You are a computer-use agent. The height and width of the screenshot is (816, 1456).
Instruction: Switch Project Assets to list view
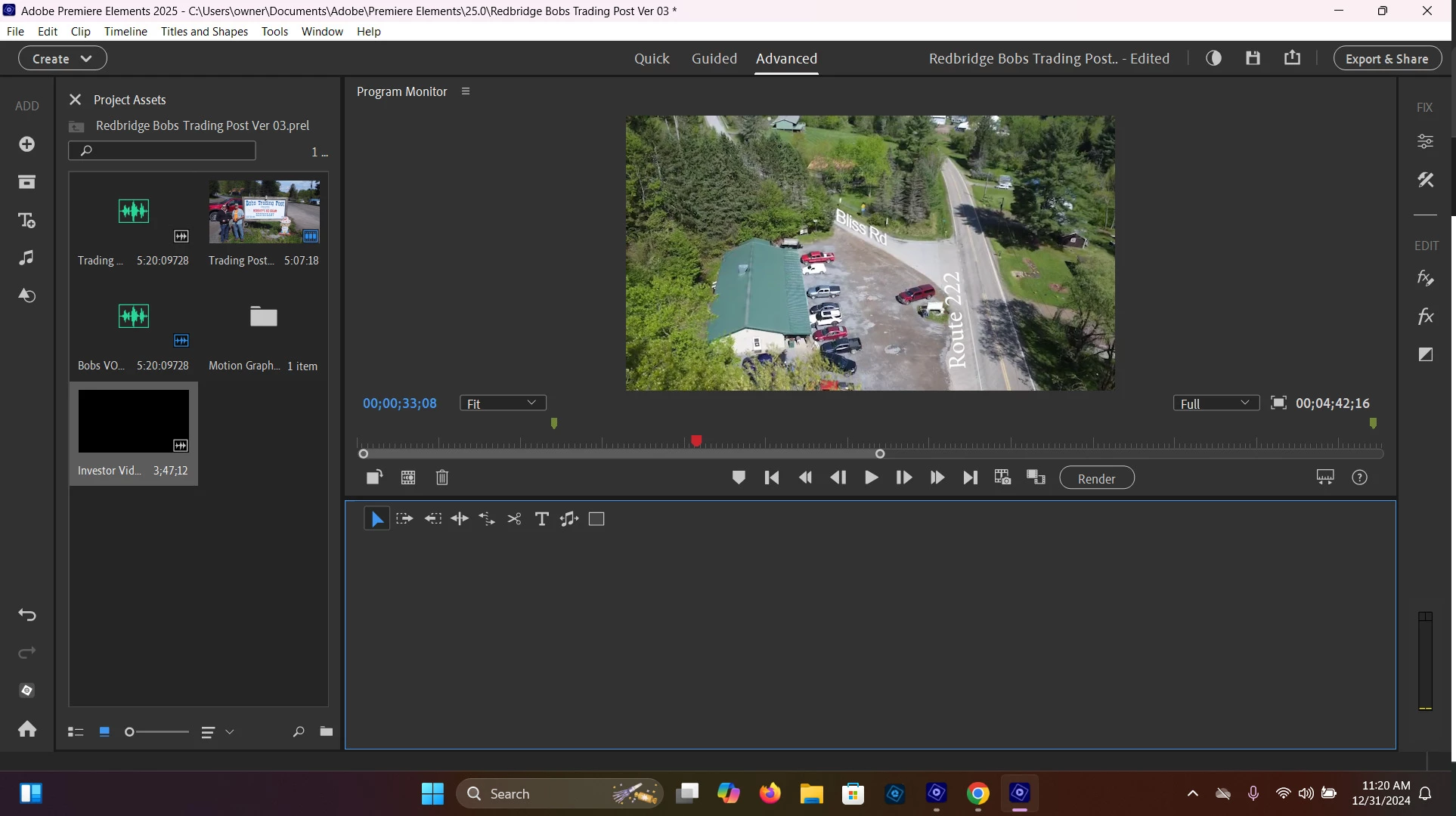point(76,731)
